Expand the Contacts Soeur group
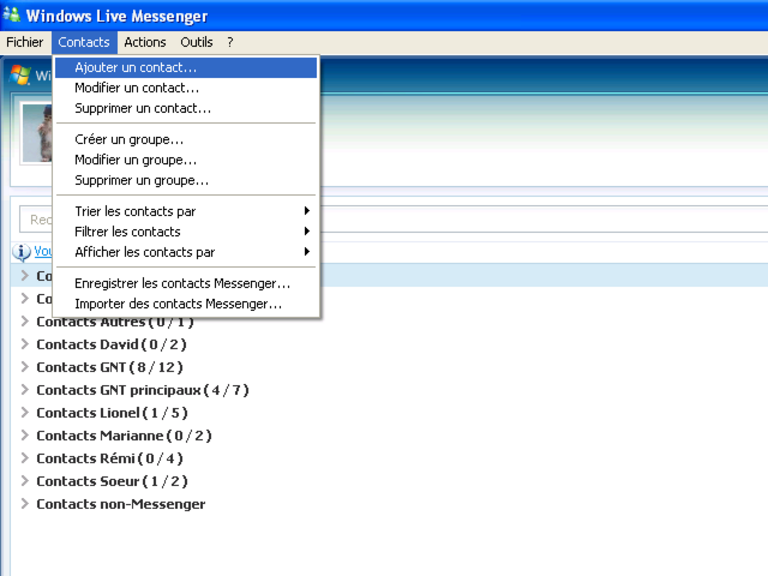The image size is (768, 576). [24, 481]
